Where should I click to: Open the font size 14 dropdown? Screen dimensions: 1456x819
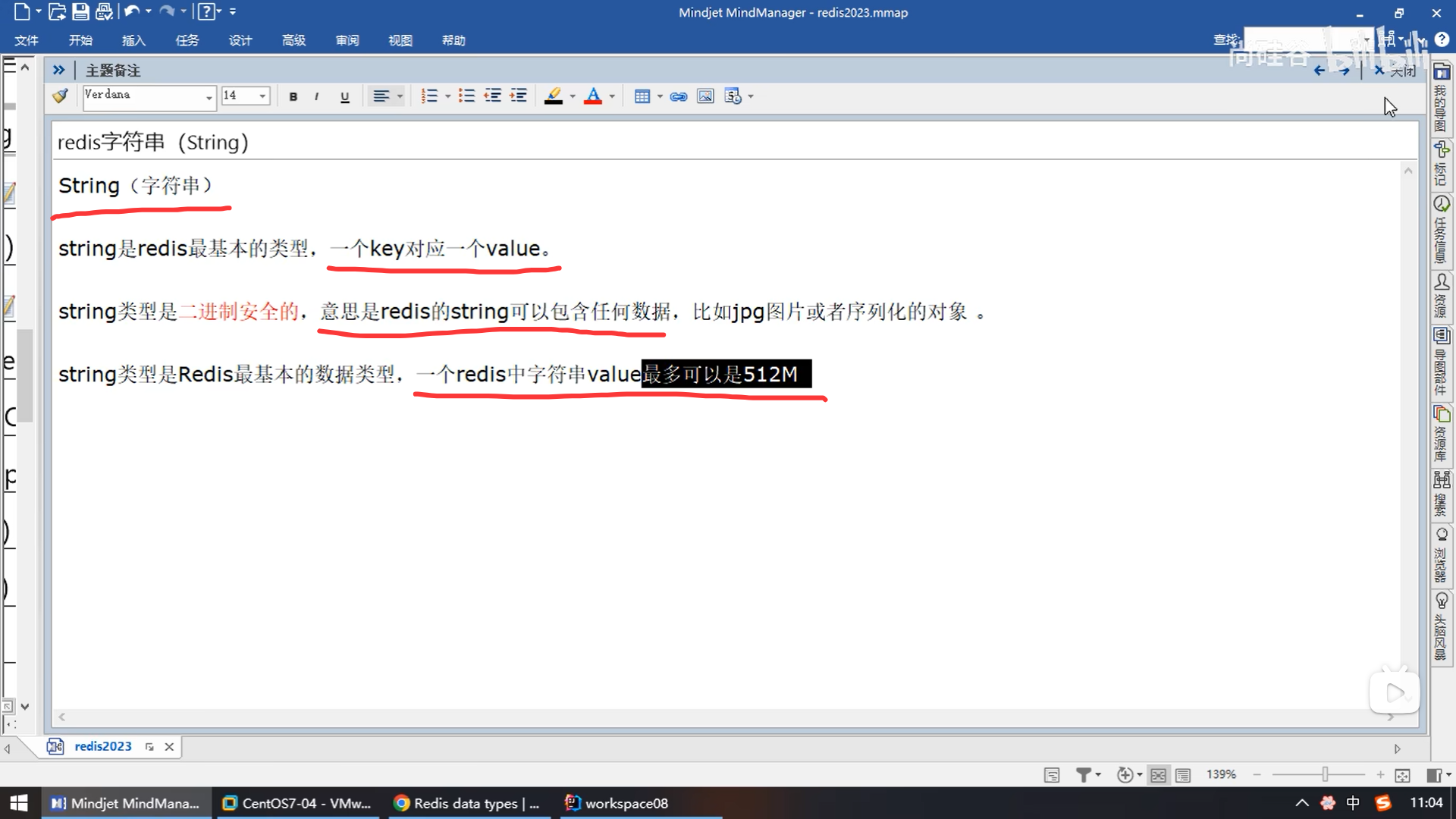coord(262,96)
